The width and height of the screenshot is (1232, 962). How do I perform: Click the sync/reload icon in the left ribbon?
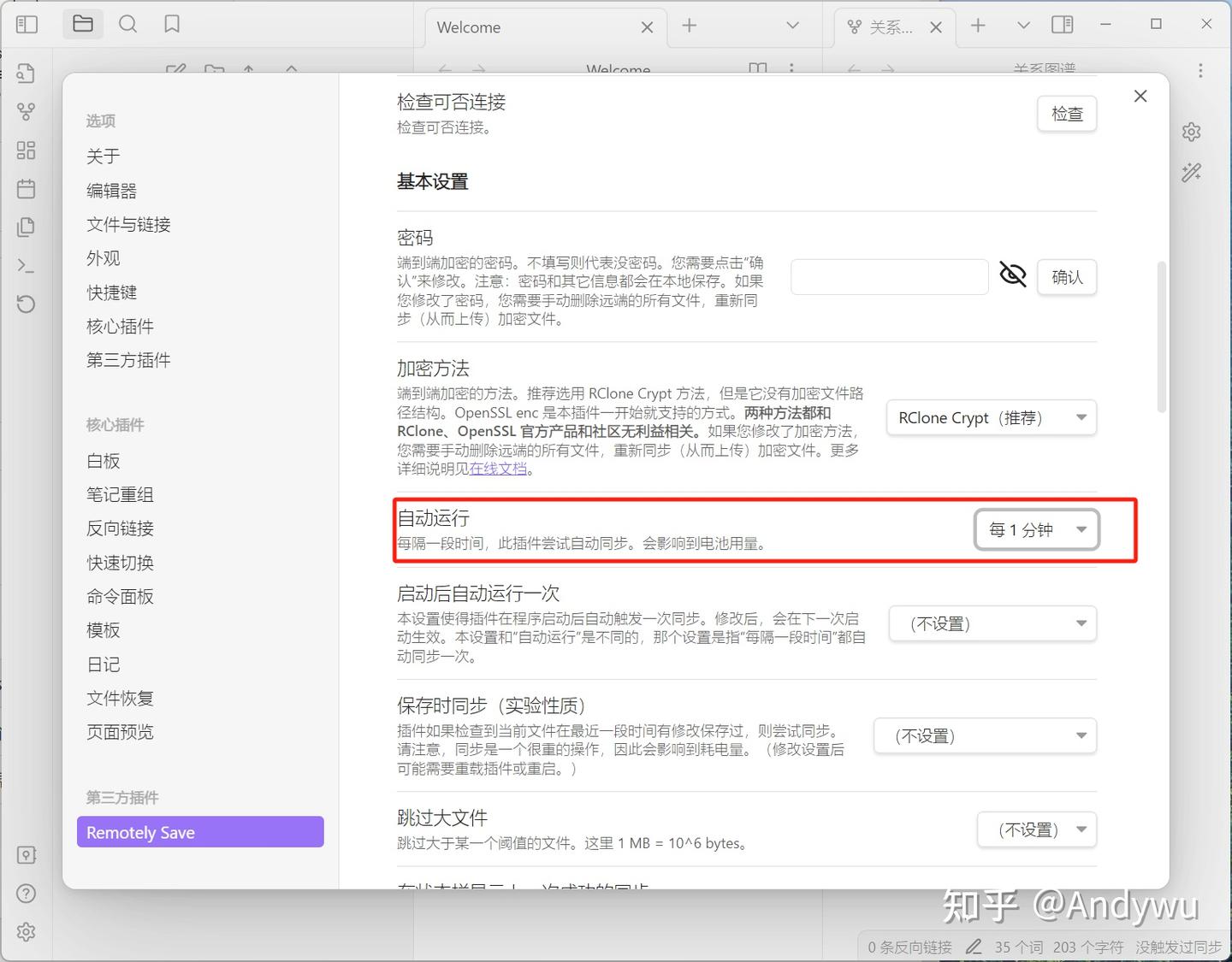[x=26, y=304]
